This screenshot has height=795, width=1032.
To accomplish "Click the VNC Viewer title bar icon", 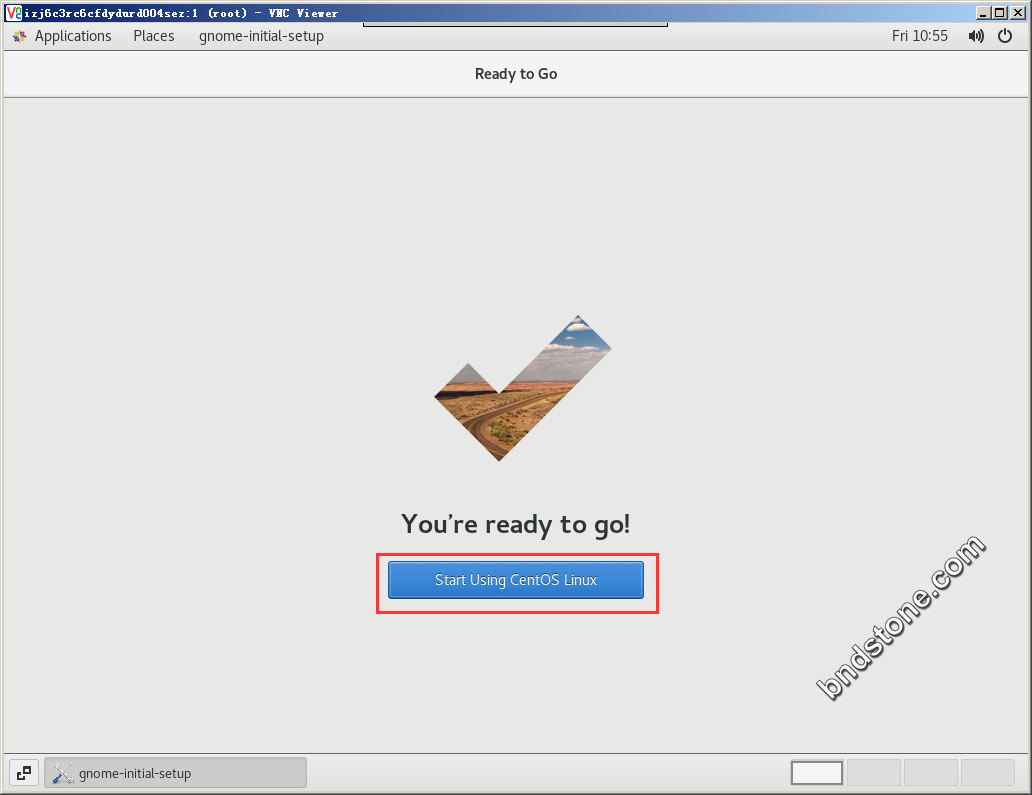I will pyautogui.click(x=13, y=13).
